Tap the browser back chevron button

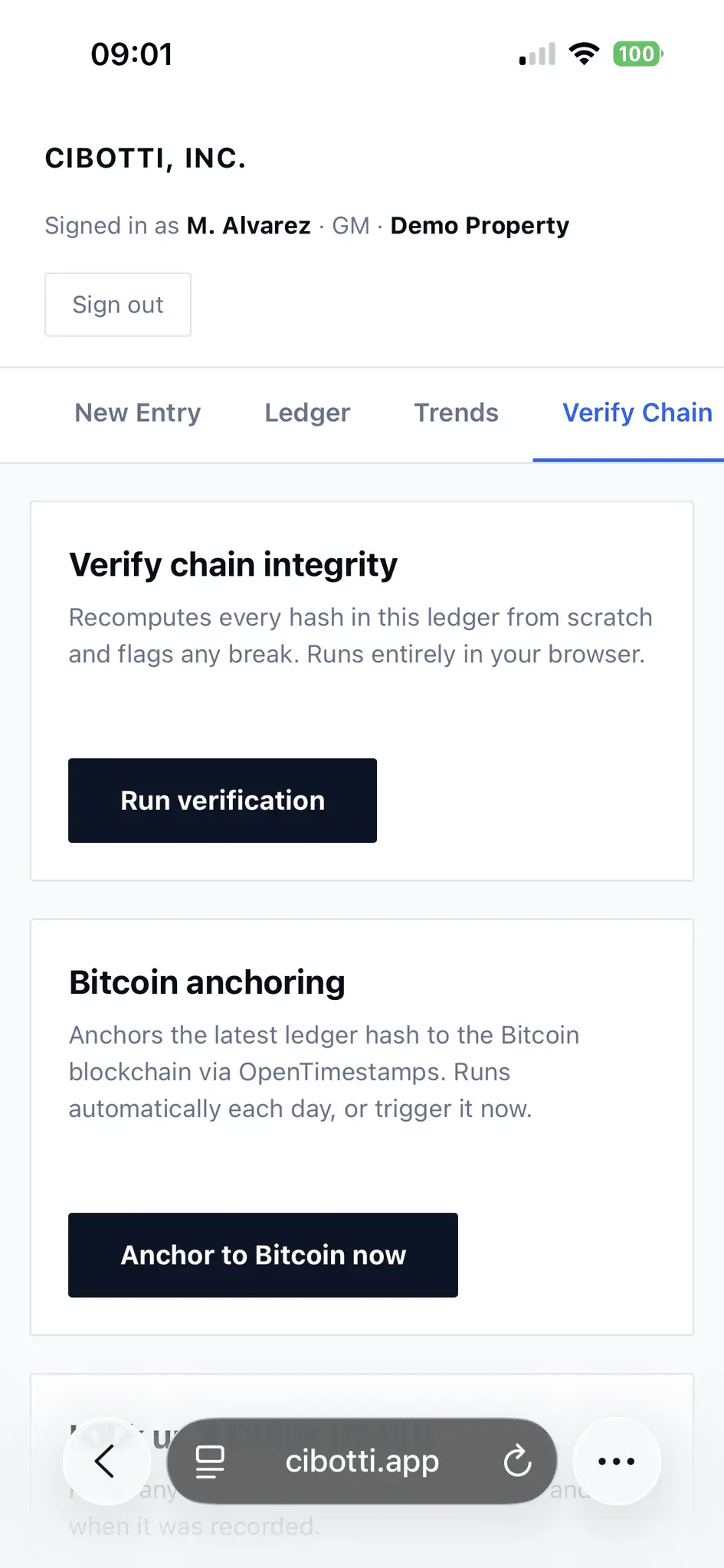(x=106, y=1461)
